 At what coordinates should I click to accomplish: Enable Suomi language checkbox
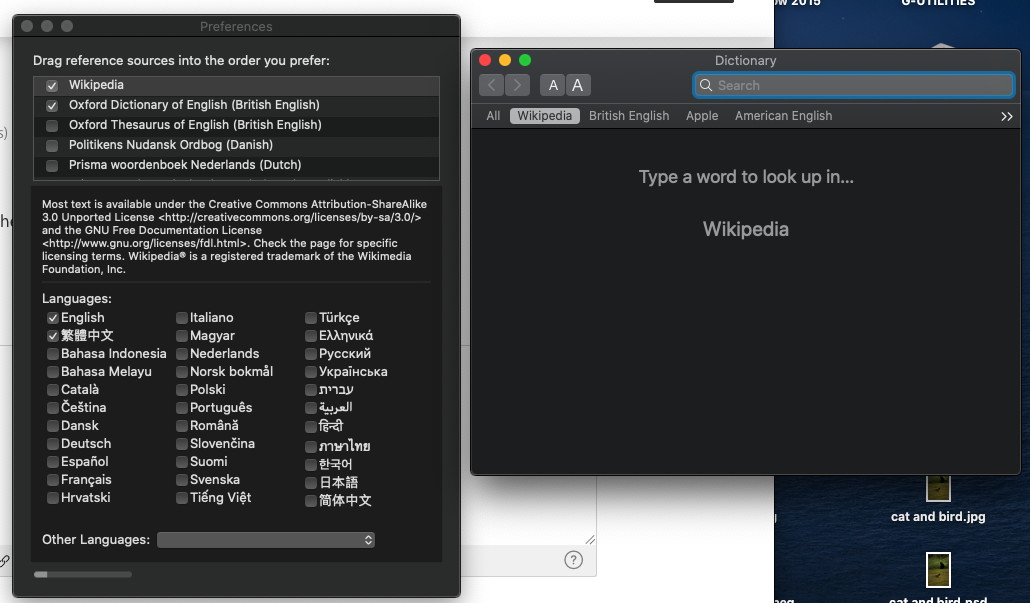click(181, 462)
